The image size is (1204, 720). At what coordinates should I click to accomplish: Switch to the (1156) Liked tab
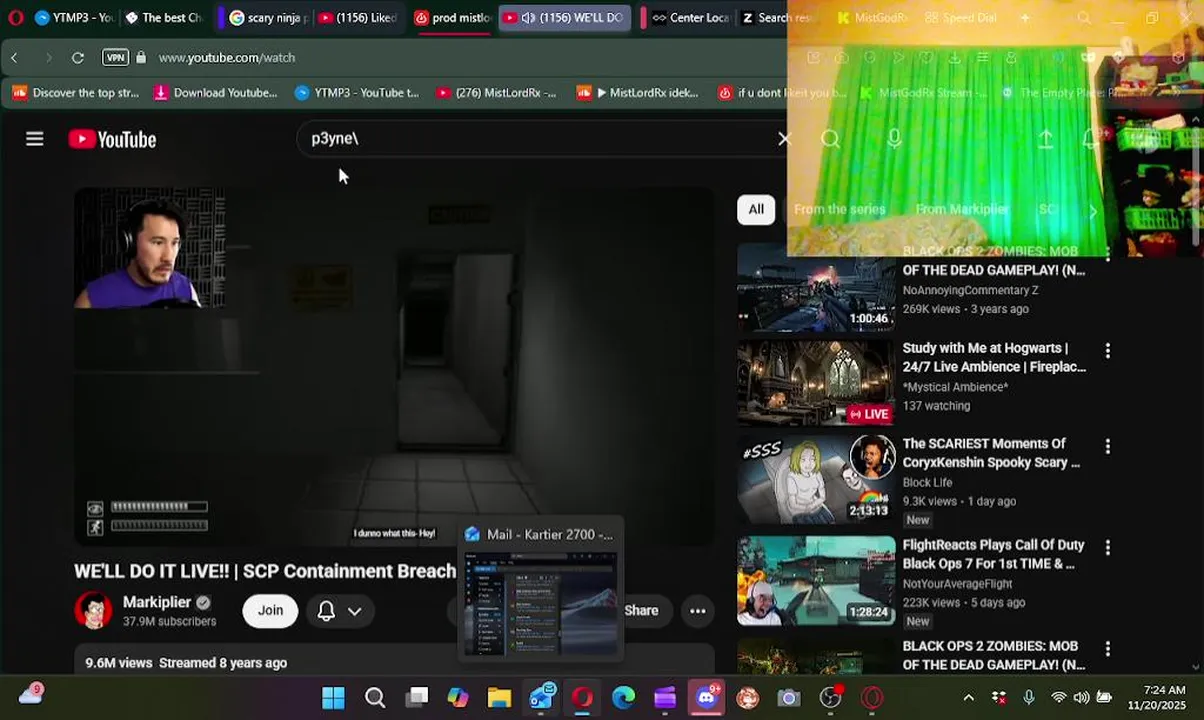[x=358, y=17]
